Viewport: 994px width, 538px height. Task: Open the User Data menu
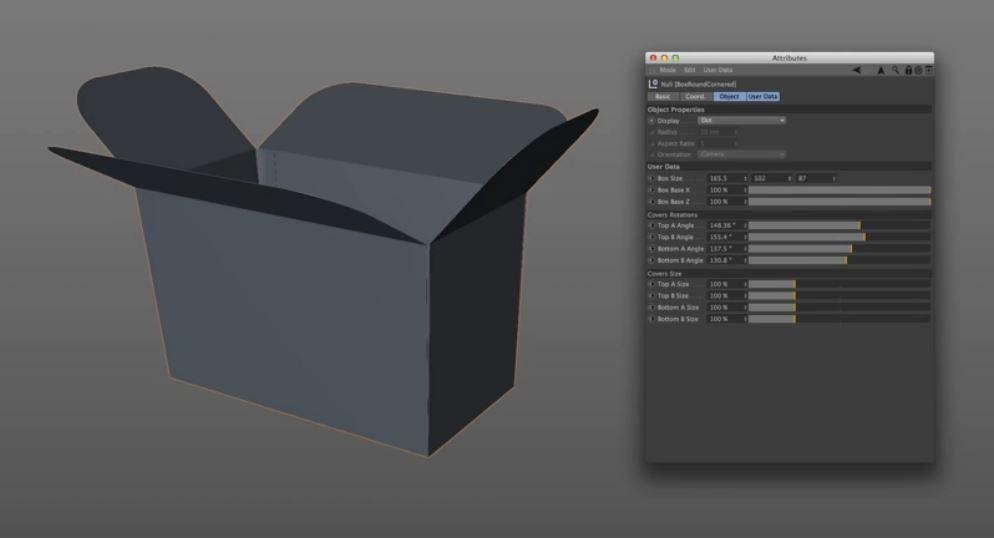(x=718, y=70)
